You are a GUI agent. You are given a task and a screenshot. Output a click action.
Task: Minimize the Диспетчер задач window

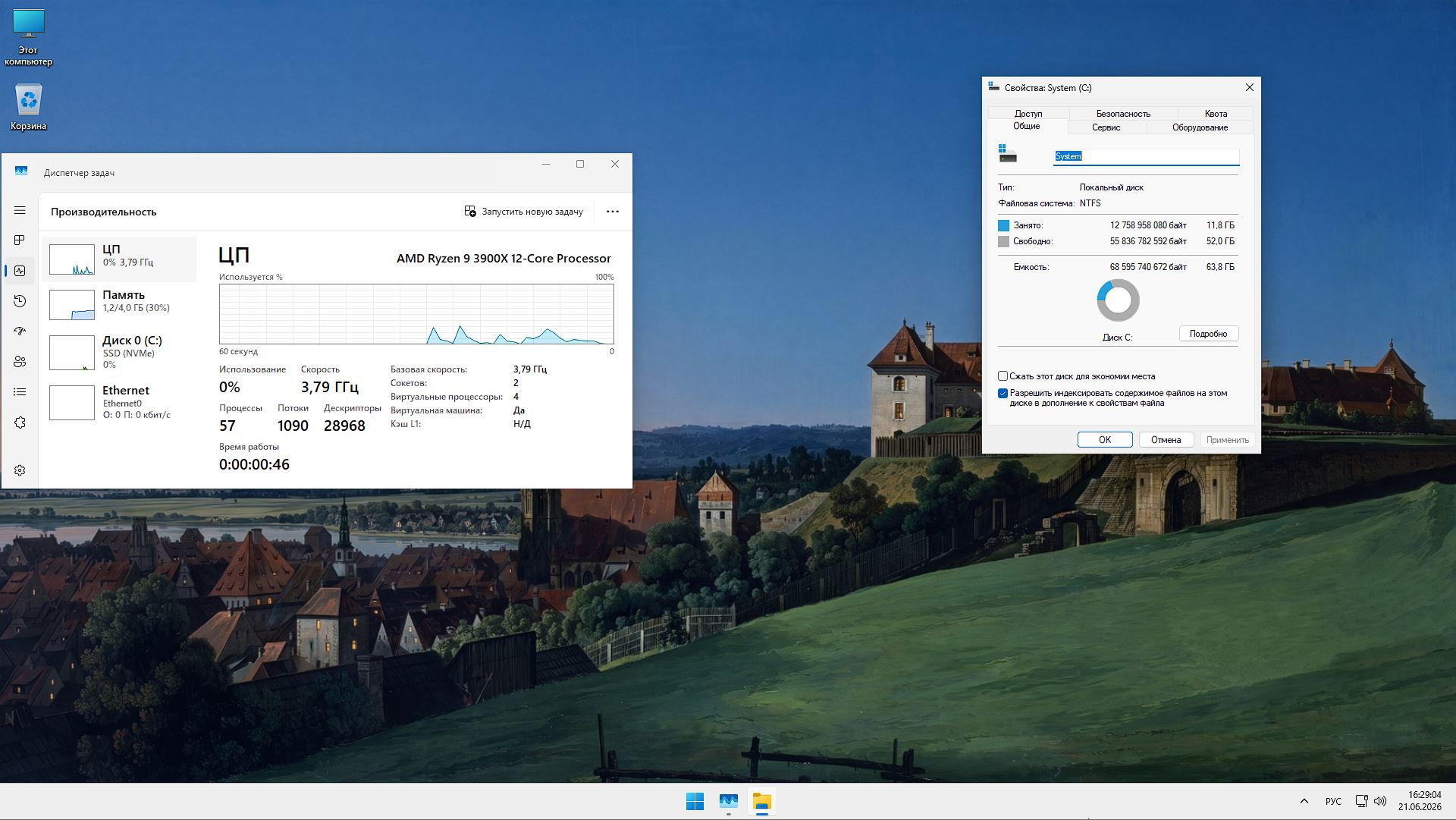[545, 164]
